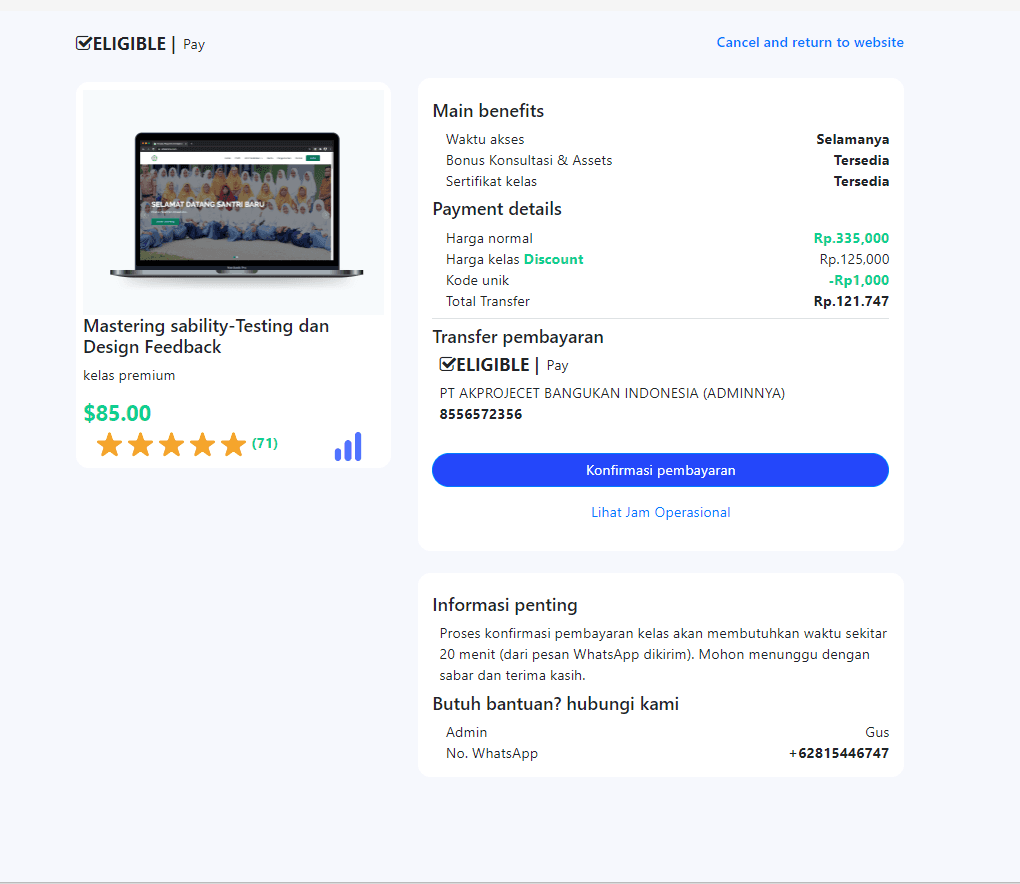Expand the Main benefits section
The image size is (1020, 884).
pos(488,110)
